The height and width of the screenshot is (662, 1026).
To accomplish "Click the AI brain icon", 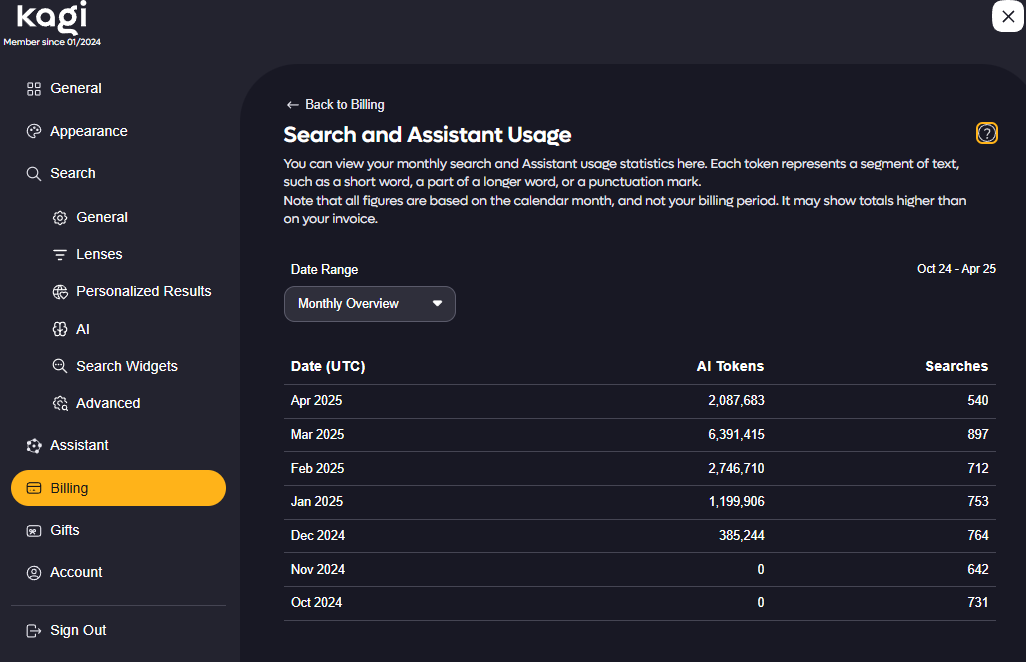I will tap(60, 329).
